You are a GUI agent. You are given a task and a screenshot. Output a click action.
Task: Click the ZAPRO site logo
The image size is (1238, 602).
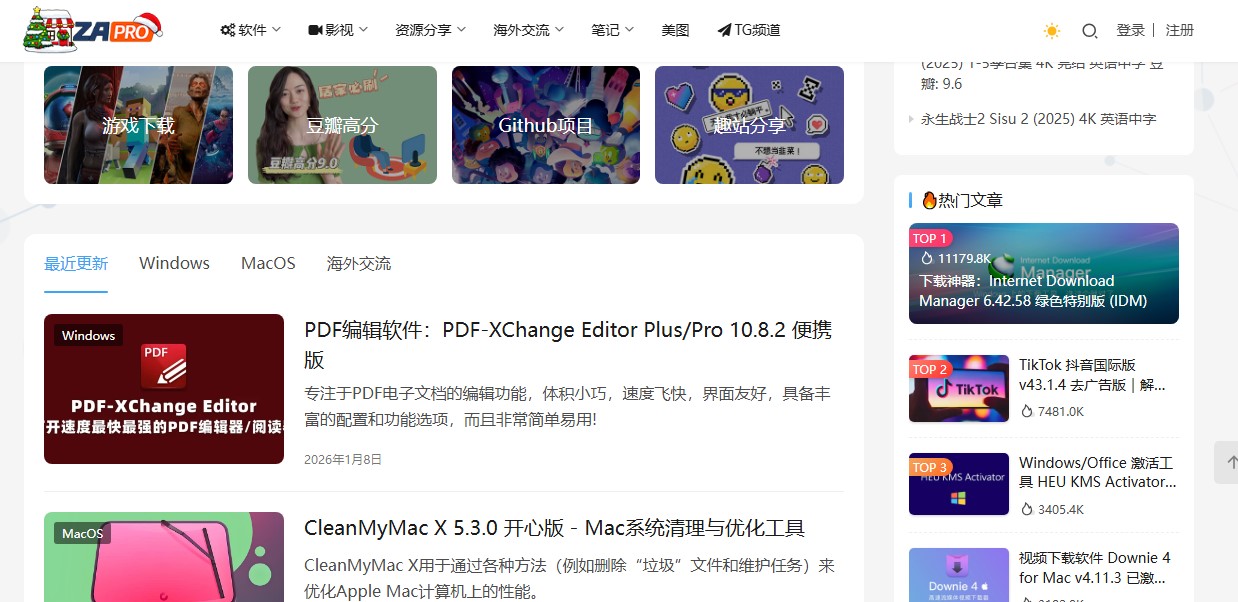[x=92, y=30]
